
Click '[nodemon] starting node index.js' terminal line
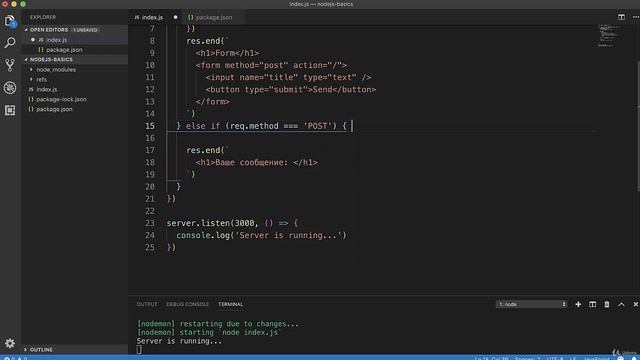[x=209, y=332]
